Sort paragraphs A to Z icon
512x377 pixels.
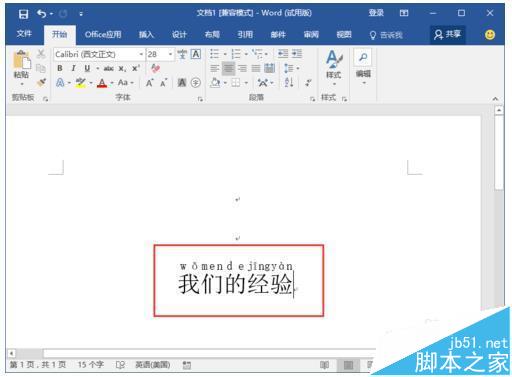point(289,82)
